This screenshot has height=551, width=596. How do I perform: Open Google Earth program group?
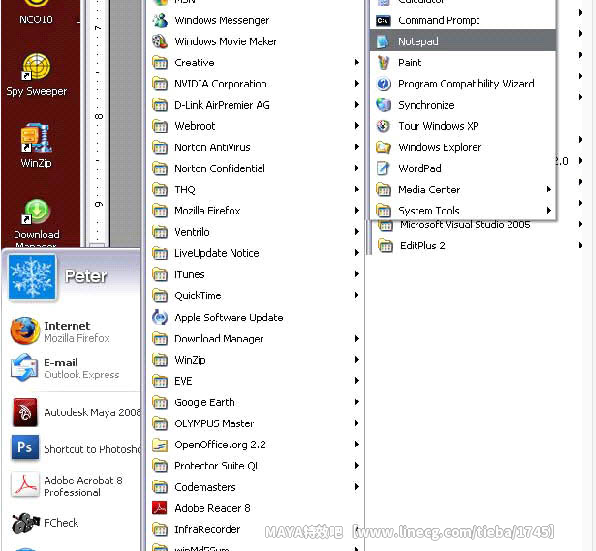255,402
